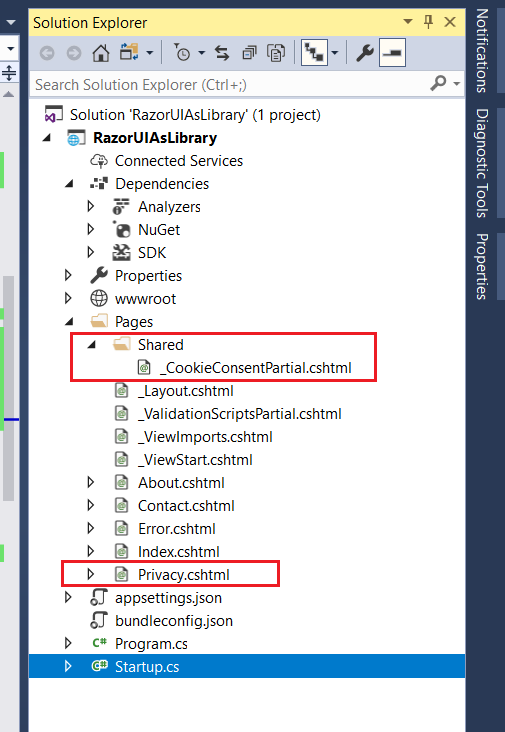The image size is (505, 732).
Task: Open the Solution Explorer window position dropdown
Action: coord(408,22)
